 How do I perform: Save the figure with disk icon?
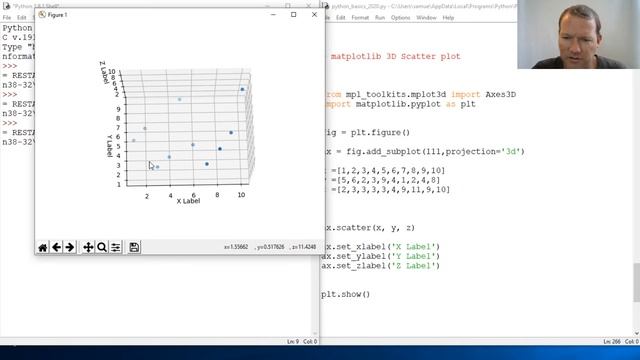(134, 247)
